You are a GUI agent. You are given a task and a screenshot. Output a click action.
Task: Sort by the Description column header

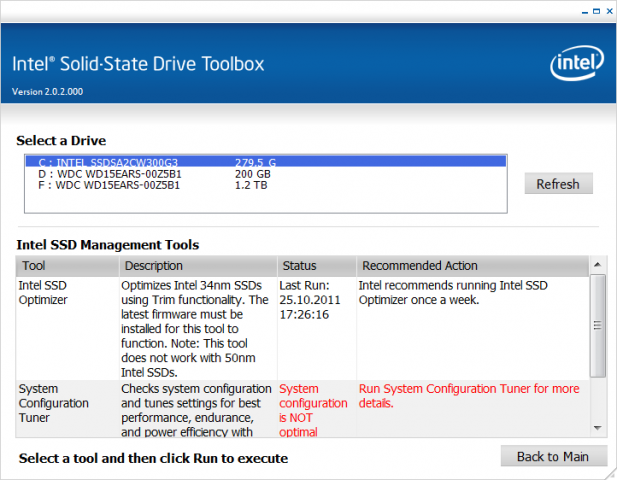[197, 266]
